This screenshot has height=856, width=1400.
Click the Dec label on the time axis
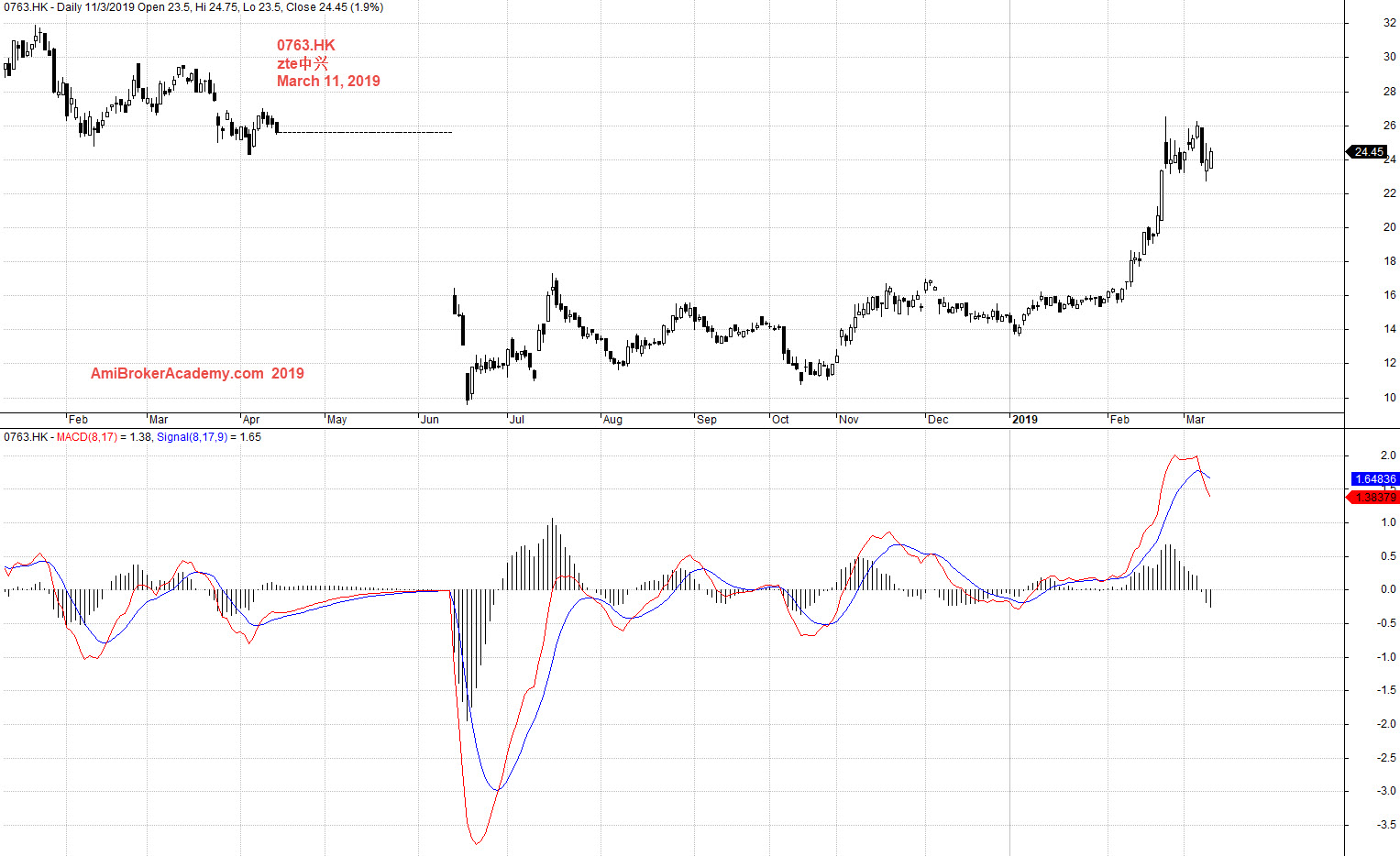[x=938, y=420]
